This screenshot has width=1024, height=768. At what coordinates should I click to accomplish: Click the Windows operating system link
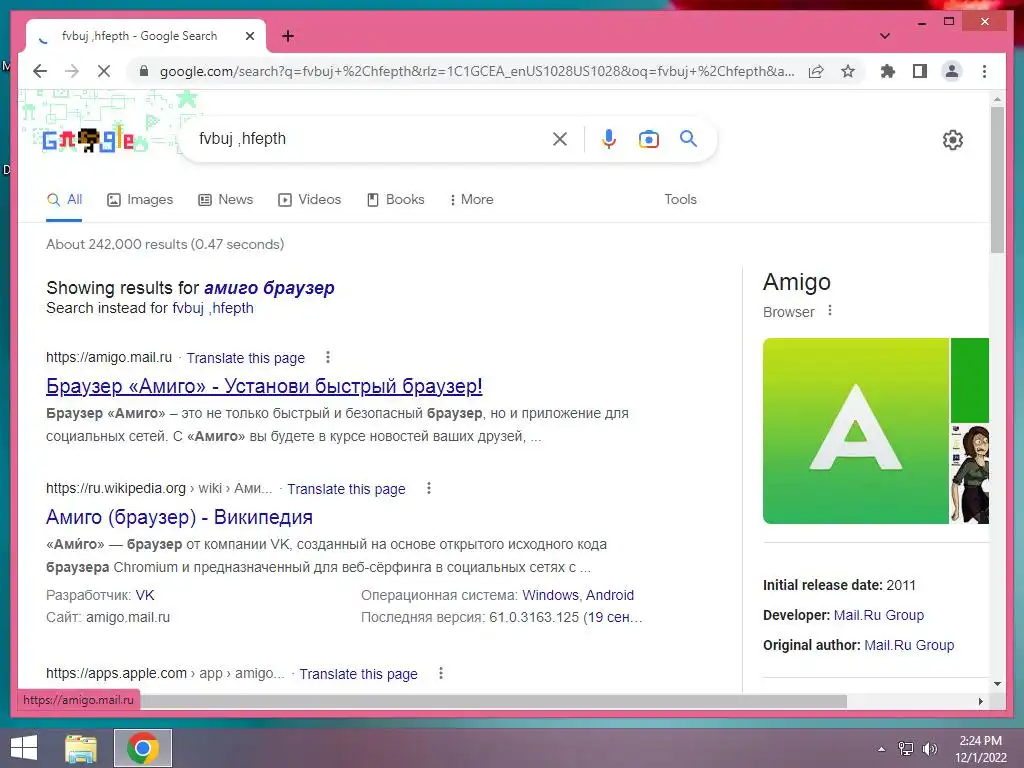pos(550,596)
